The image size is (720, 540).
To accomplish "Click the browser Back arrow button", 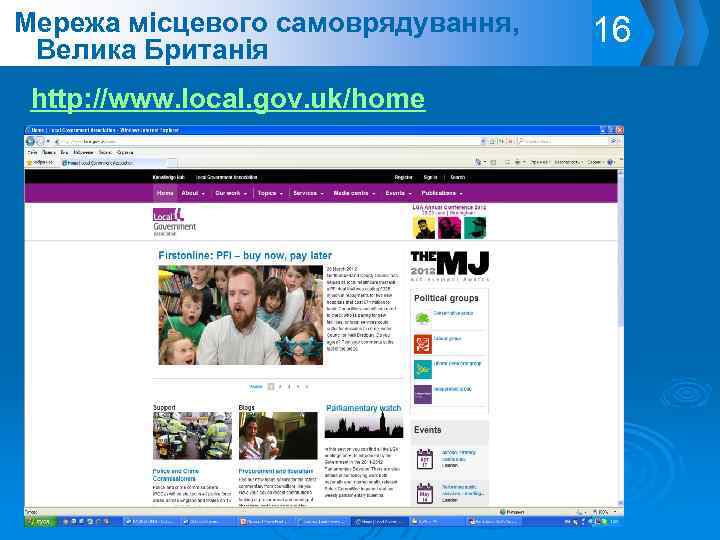I will click(31, 141).
